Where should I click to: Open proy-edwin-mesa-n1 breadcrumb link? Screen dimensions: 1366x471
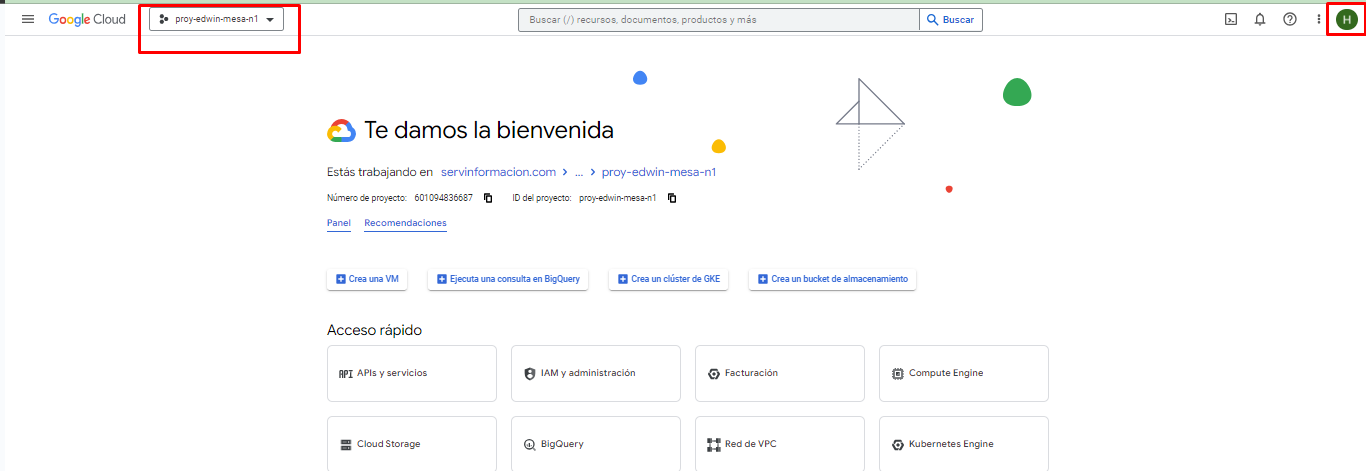659,172
